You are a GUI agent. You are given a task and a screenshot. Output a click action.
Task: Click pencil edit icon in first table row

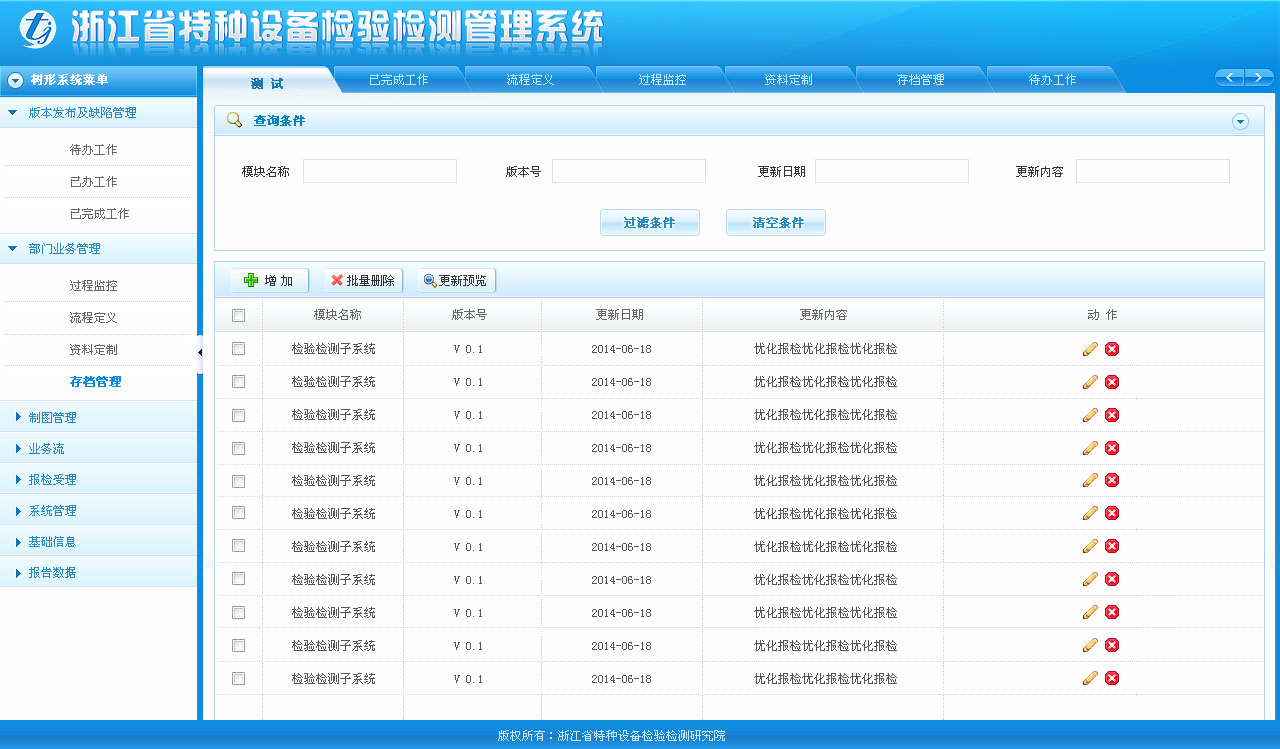1090,349
